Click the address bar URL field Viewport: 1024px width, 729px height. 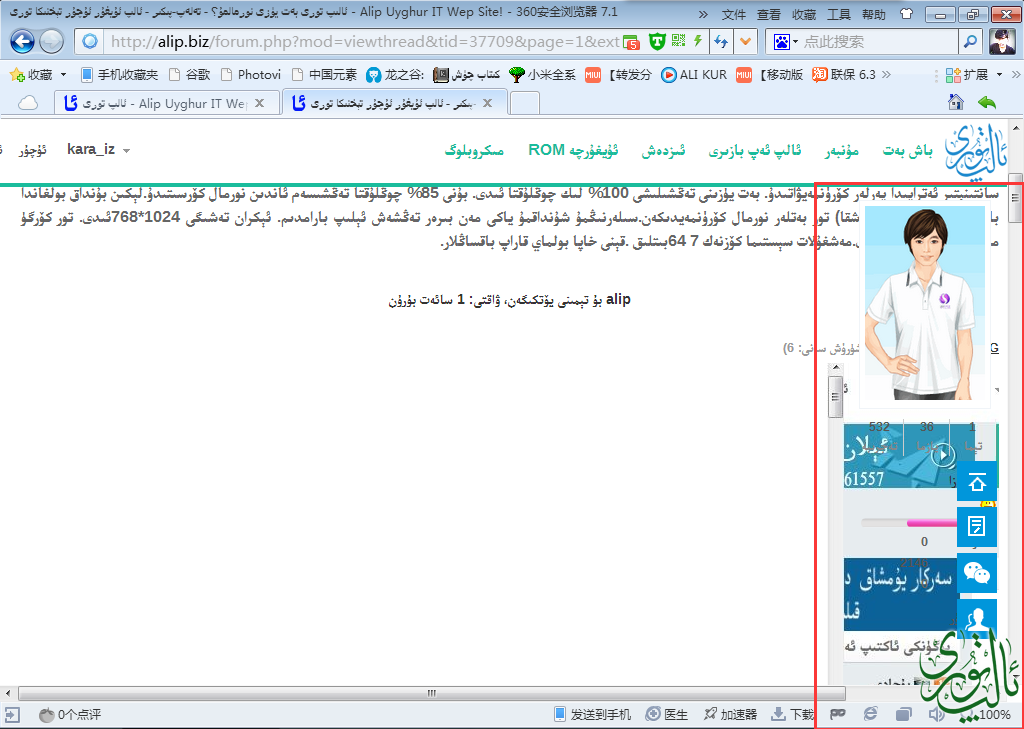[364, 42]
